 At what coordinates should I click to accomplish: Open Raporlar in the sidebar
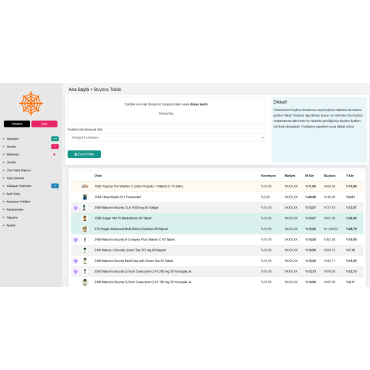[12, 217]
